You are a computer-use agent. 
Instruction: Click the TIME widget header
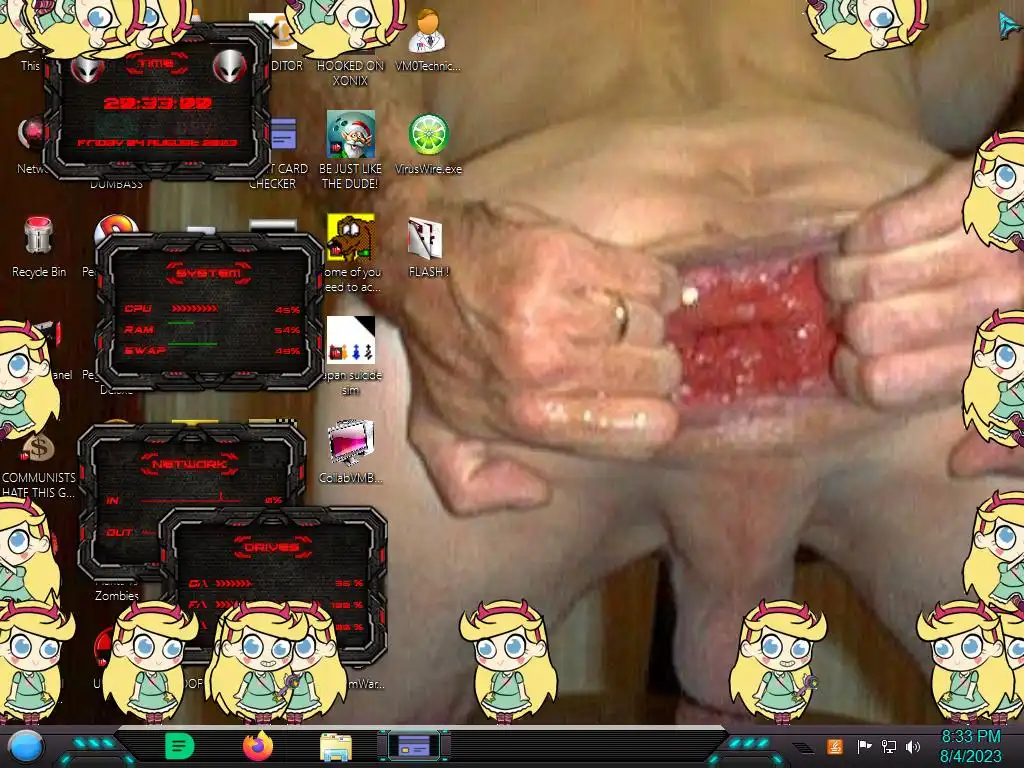coord(157,63)
